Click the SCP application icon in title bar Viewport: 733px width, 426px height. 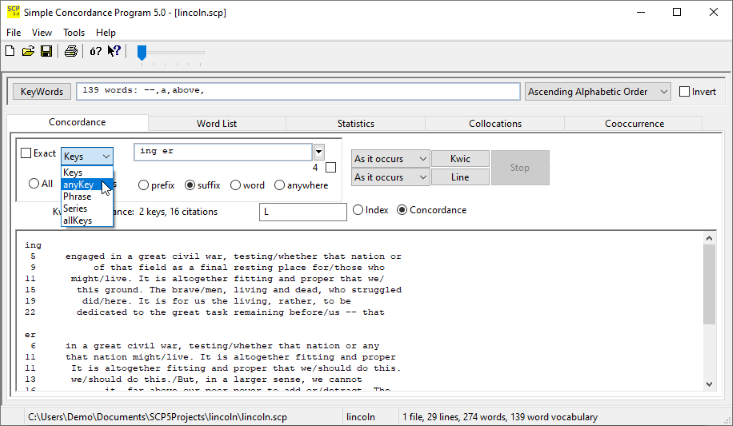point(12,12)
